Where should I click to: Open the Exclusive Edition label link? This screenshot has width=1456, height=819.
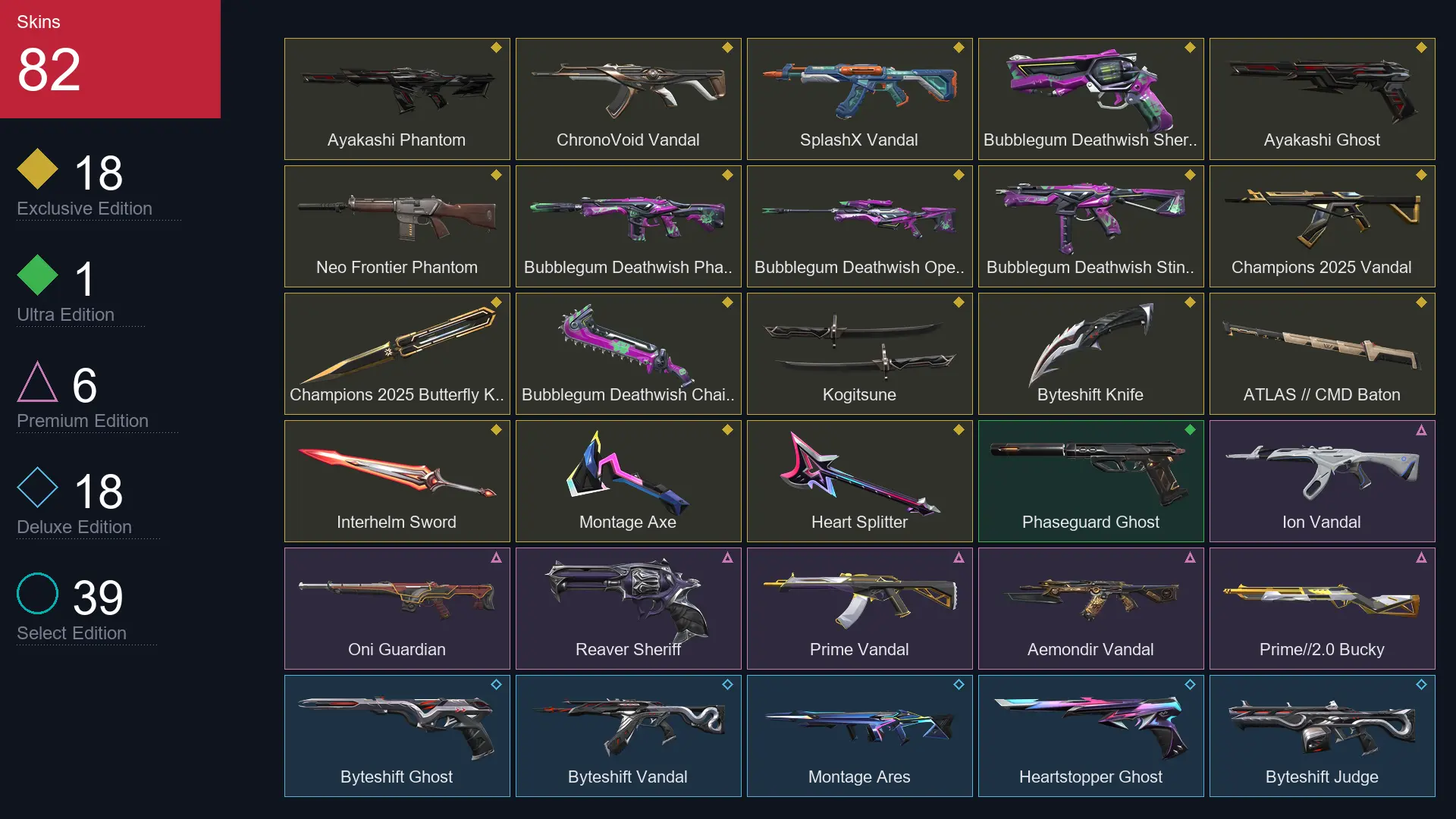click(84, 209)
